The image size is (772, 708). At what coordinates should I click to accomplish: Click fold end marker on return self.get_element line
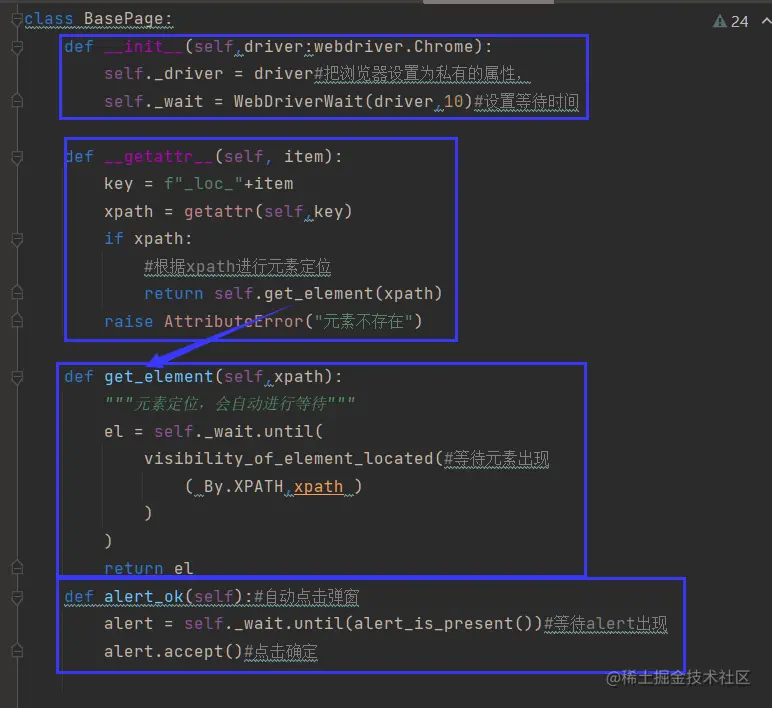[x=17, y=293]
